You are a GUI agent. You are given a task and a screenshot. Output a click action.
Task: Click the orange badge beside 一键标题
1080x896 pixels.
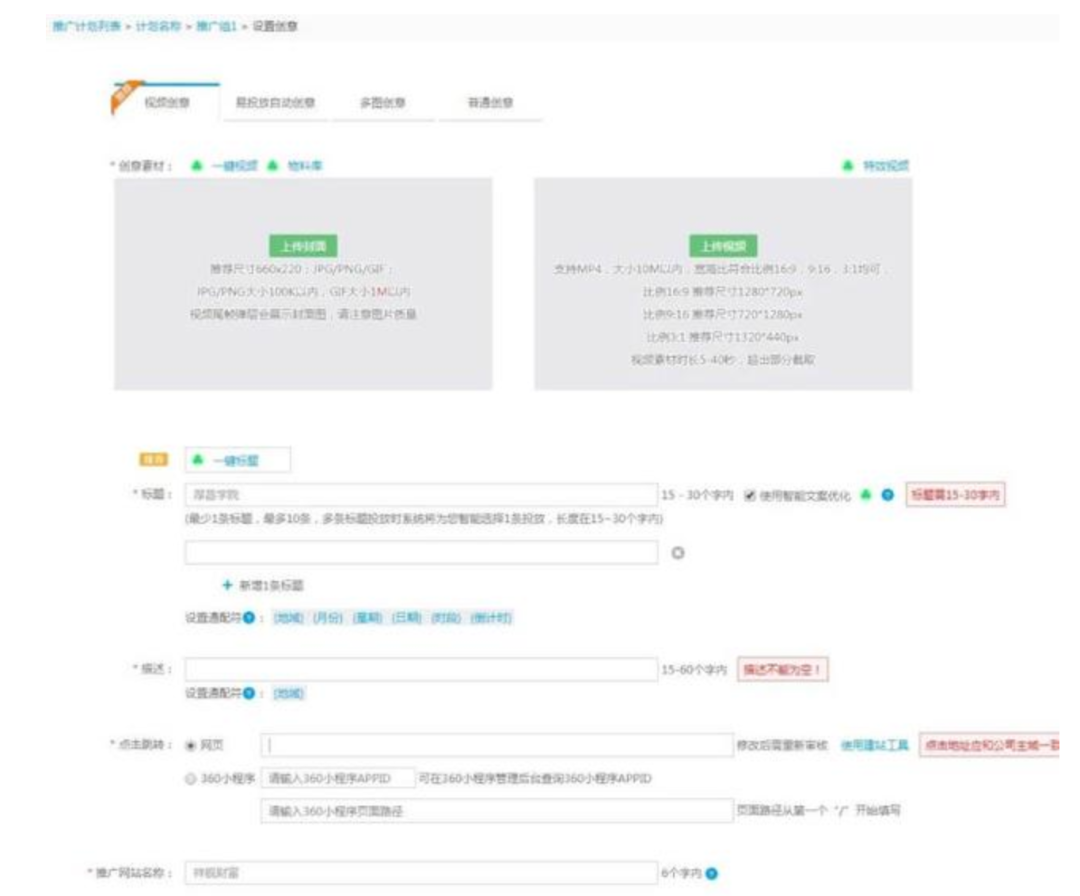click(x=154, y=459)
